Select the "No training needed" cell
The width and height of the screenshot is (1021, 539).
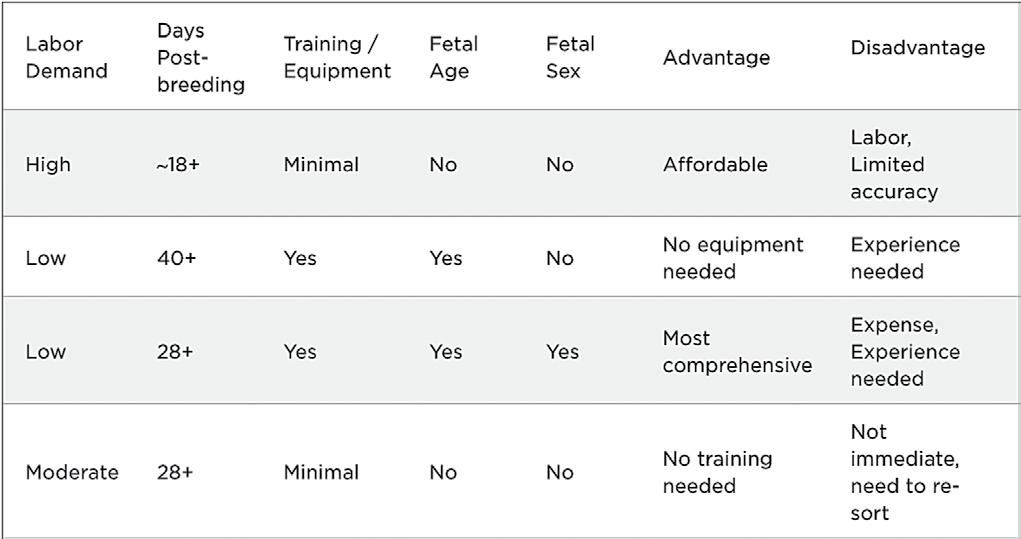[717, 472]
